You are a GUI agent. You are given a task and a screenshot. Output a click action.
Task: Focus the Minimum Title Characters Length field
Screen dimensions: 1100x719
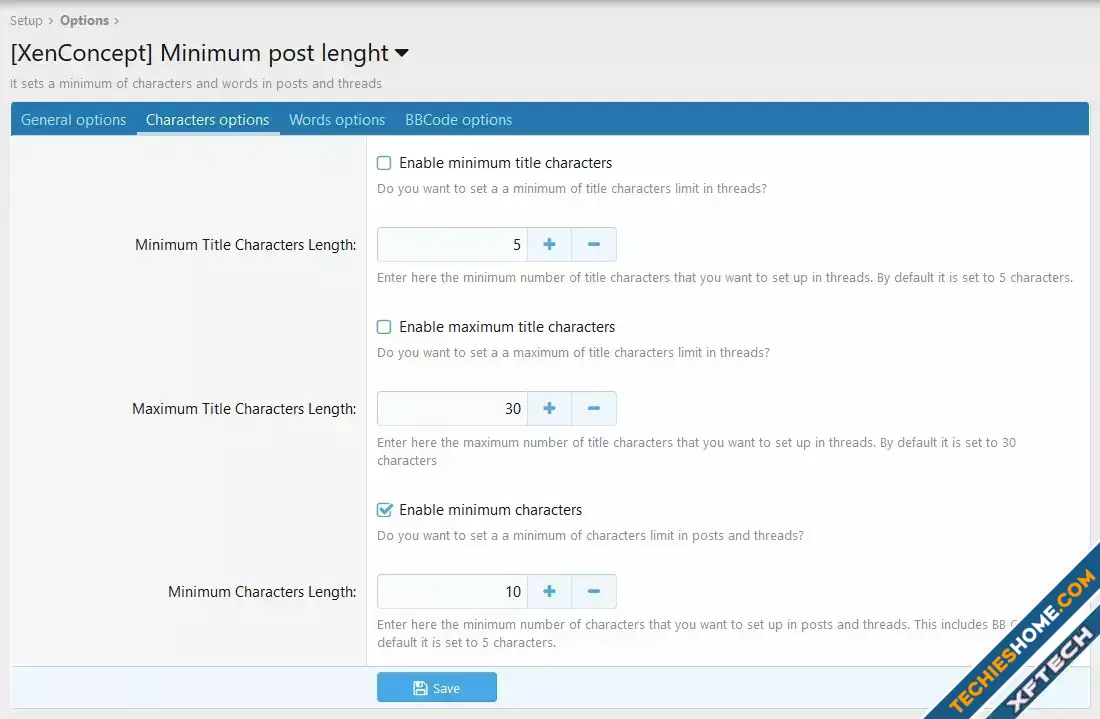coord(452,244)
